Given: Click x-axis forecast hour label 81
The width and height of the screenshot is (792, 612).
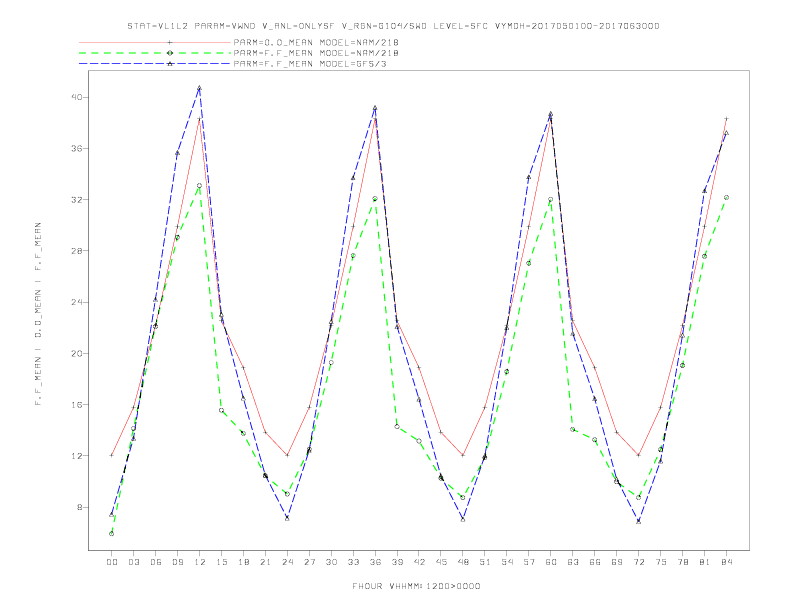Looking at the screenshot, I should pos(705,562).
